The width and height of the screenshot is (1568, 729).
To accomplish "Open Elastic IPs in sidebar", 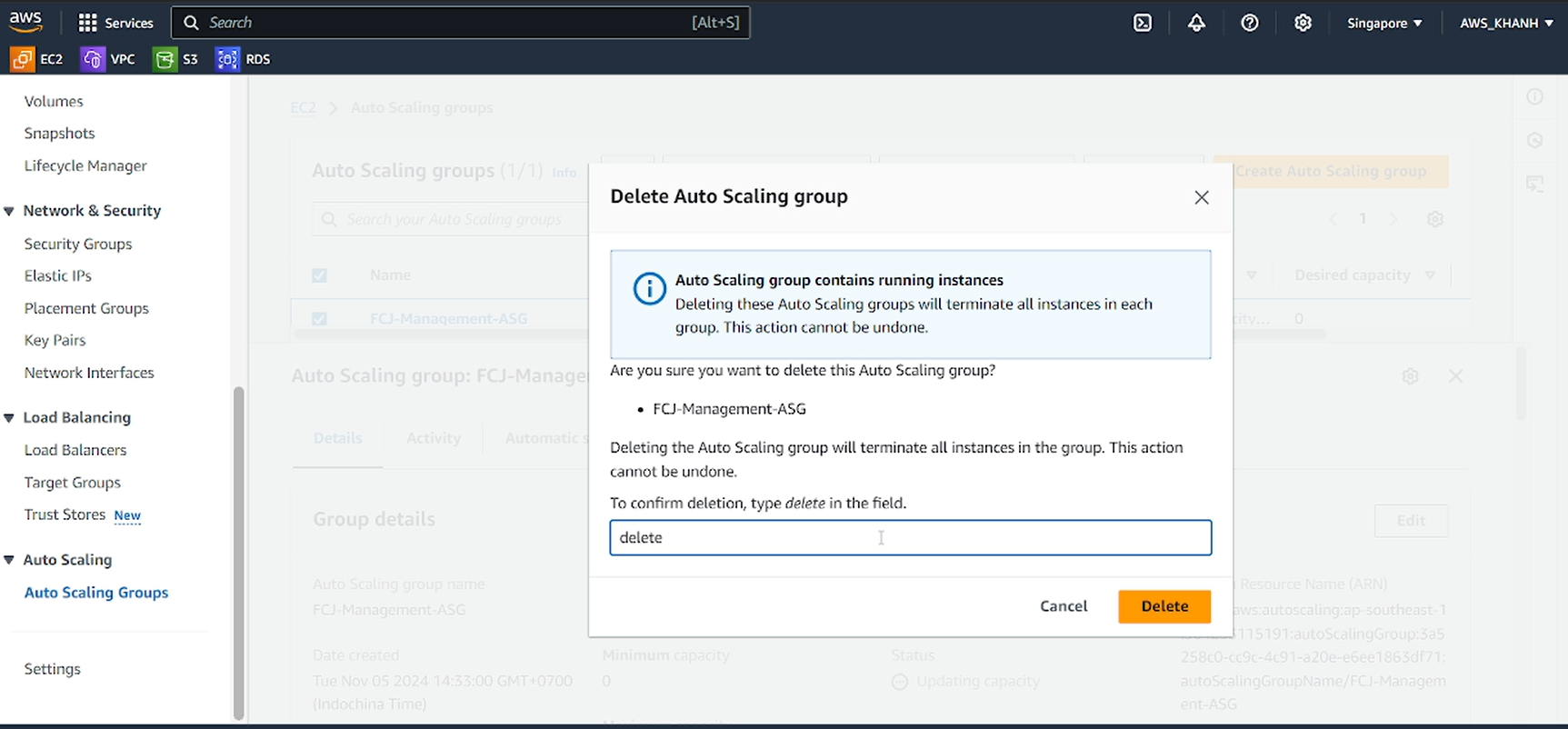I will (57, 275).
